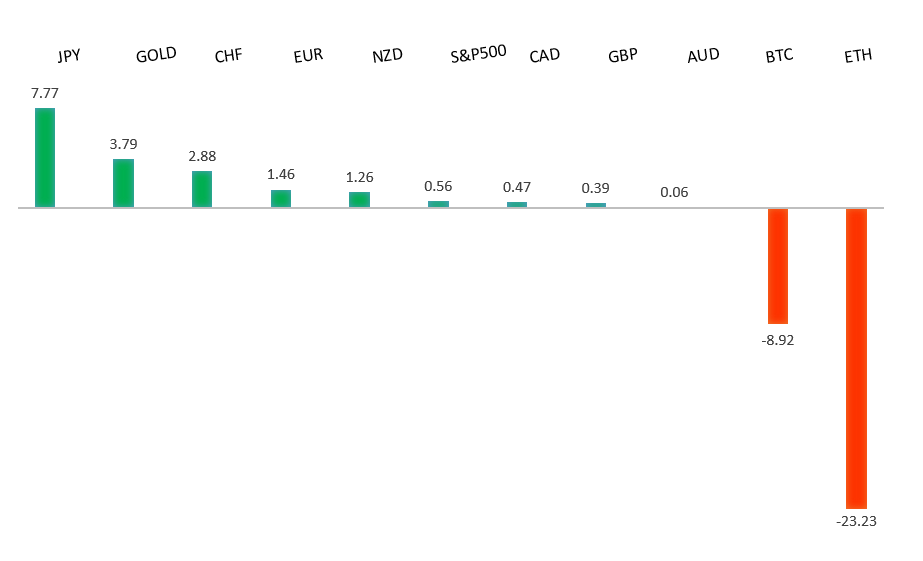Click the S&P500 category label

click(478, 53)
